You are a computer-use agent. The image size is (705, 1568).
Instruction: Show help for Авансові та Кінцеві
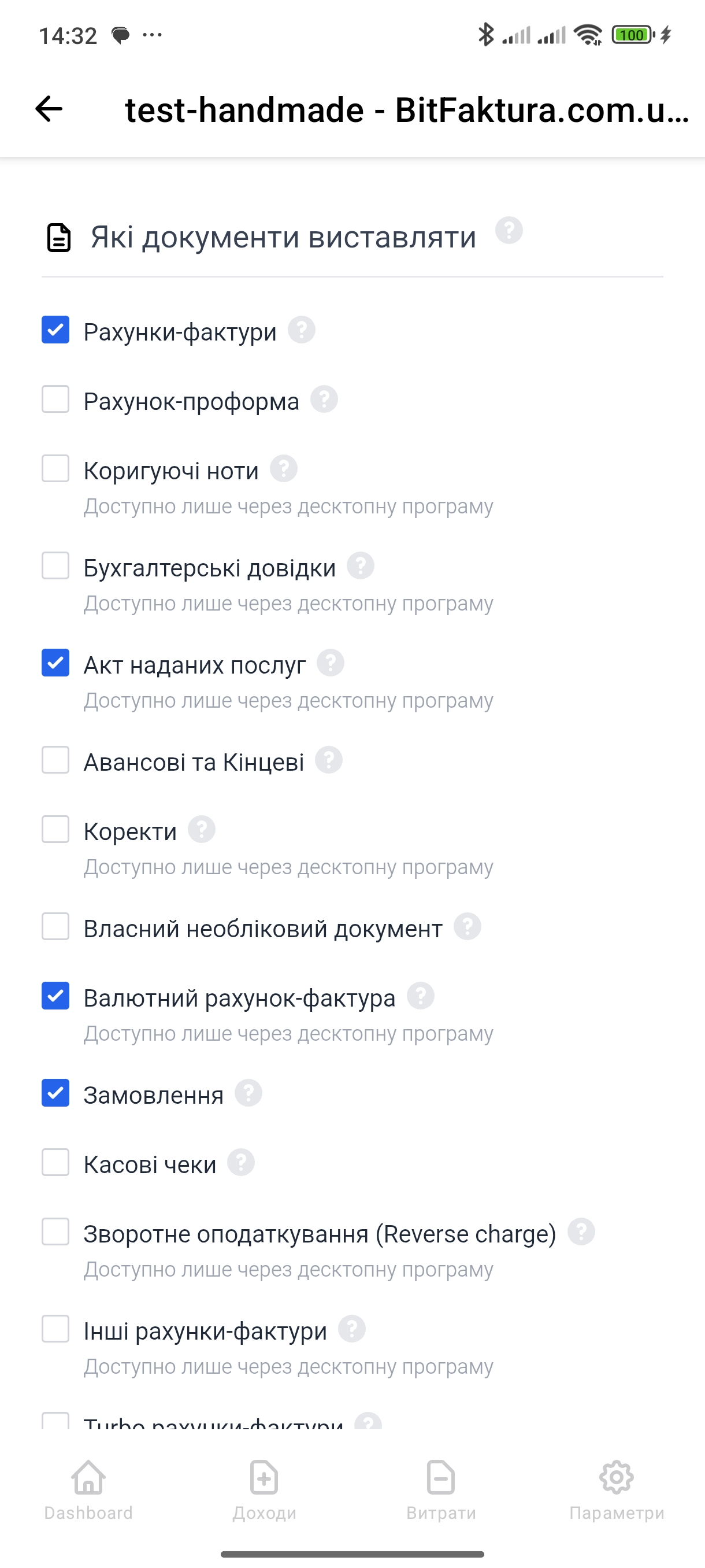(x=328, y=760)
